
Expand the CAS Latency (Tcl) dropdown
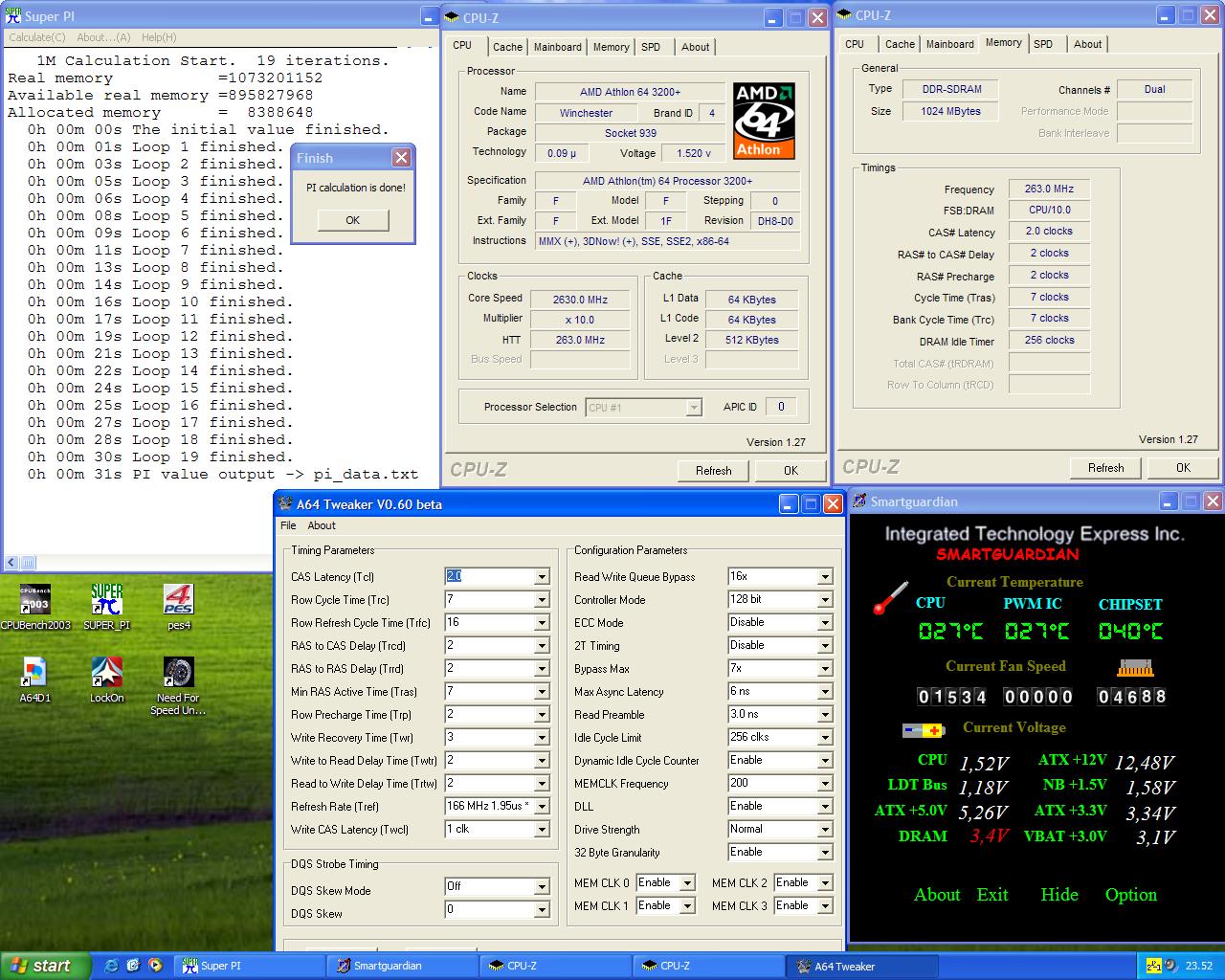coord(542,577)
